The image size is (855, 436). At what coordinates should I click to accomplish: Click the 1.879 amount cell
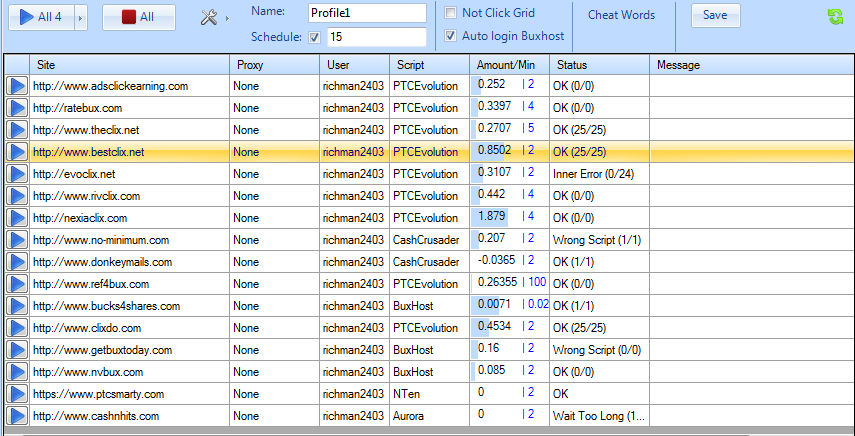pyautogui.click(x=509, y=218)
